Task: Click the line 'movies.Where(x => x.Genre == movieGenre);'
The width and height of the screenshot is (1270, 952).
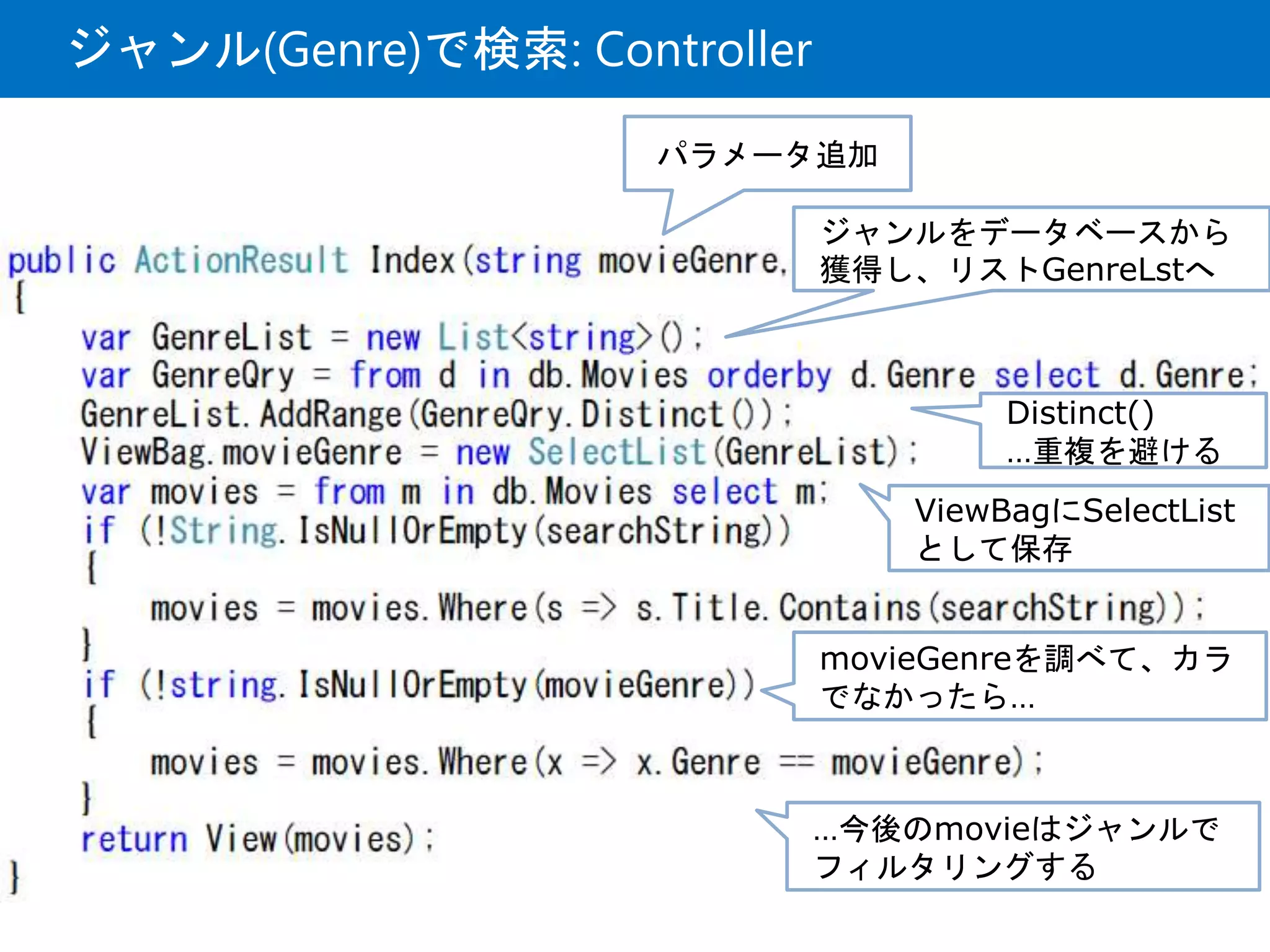Action: pyautogui.click(x=597, y=762)
